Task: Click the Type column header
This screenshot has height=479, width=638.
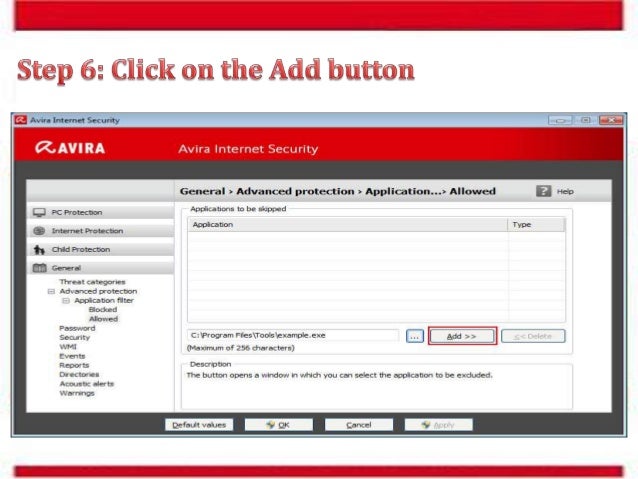Action: coord(536,224)
